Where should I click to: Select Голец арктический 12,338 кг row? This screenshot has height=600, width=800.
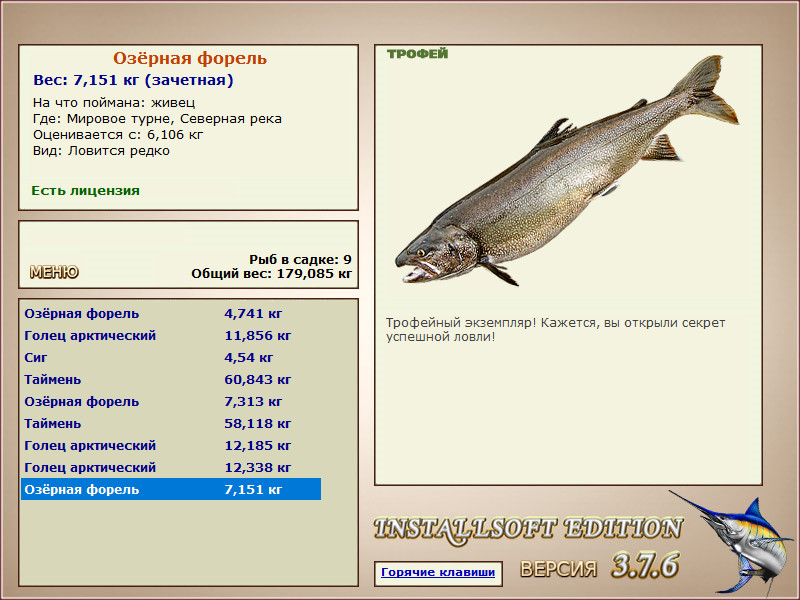coord(171,467)
